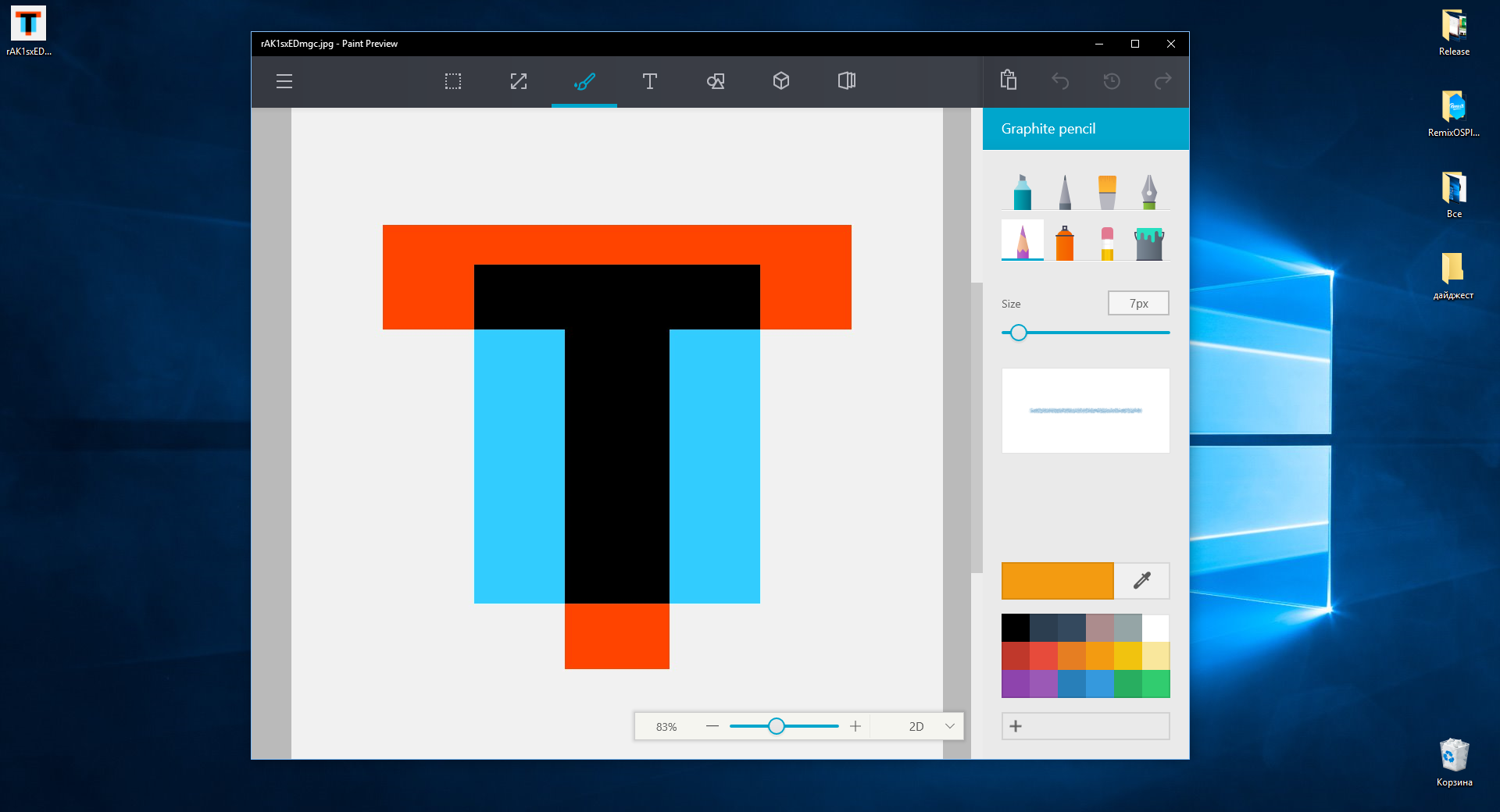Click the 83% zoom value

tap(666, 727)
